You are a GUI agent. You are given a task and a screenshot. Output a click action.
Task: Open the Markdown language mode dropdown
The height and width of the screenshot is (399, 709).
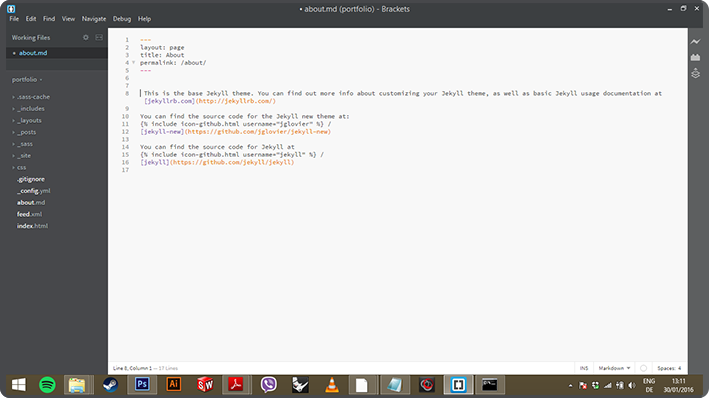coord(614,368)
